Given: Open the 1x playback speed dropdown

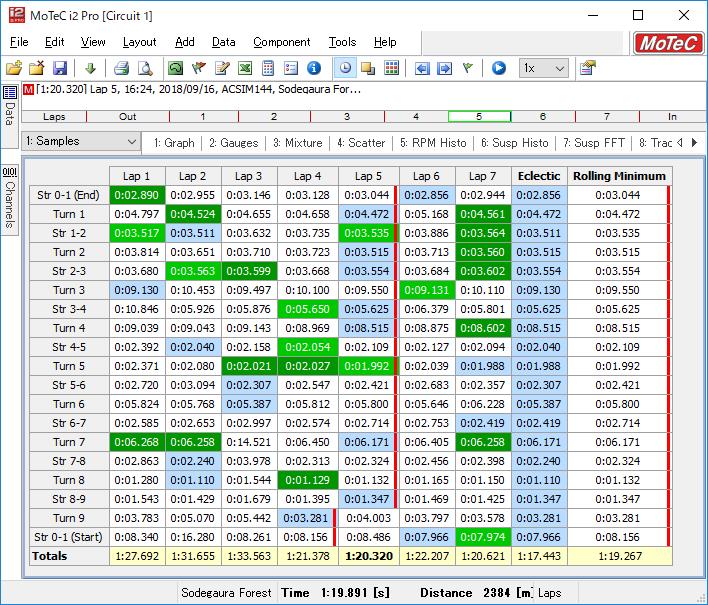Looking at the screenshot, I should pos(544,69).
